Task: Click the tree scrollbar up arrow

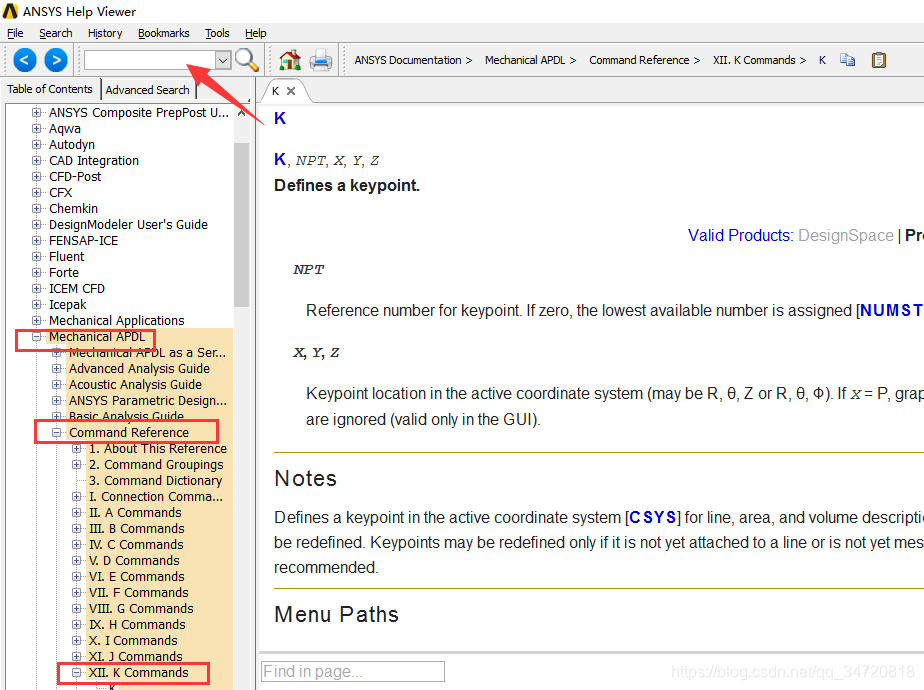Action: pos(241,113)
